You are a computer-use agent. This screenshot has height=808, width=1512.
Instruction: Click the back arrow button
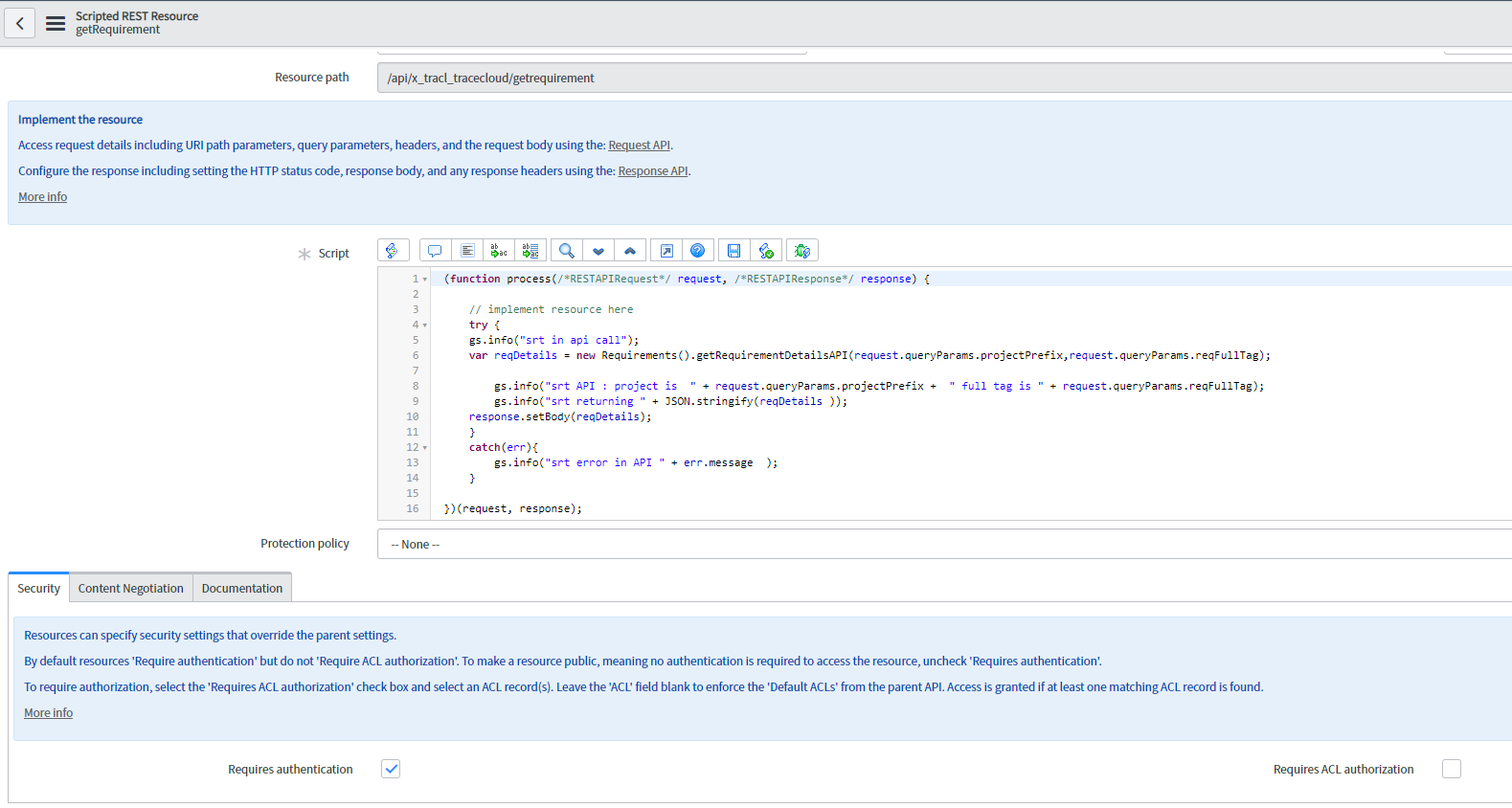[x=19, y=23]
